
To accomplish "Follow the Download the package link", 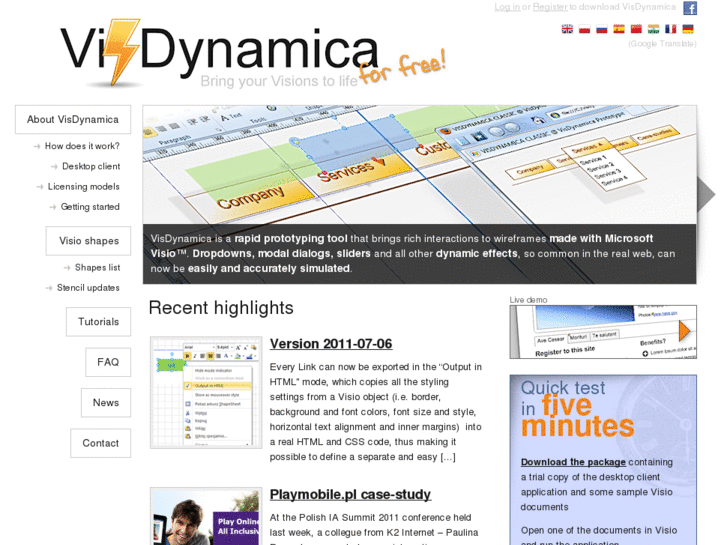I will click(x=573, y=462).
